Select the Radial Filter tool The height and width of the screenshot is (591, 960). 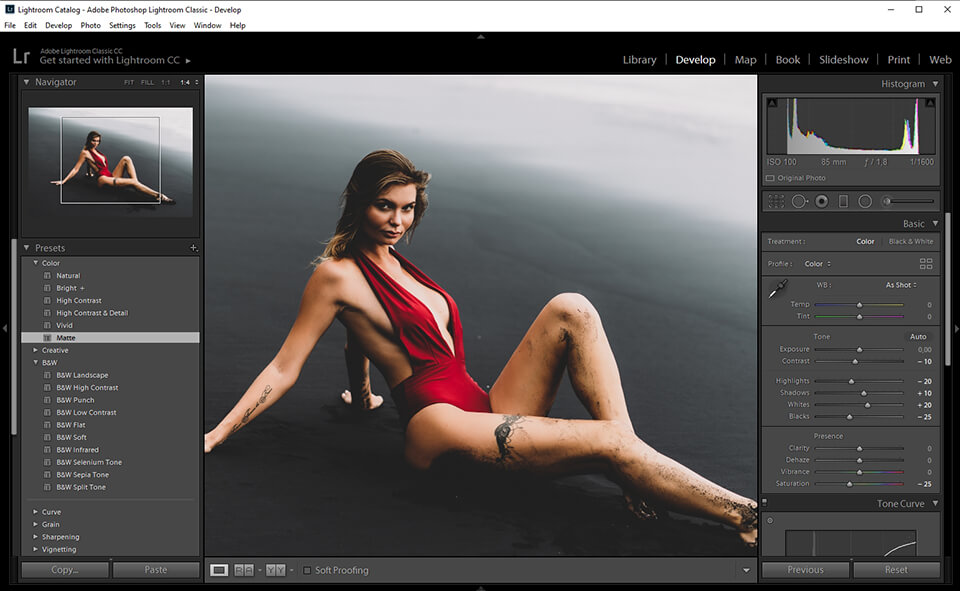(865, 201)
